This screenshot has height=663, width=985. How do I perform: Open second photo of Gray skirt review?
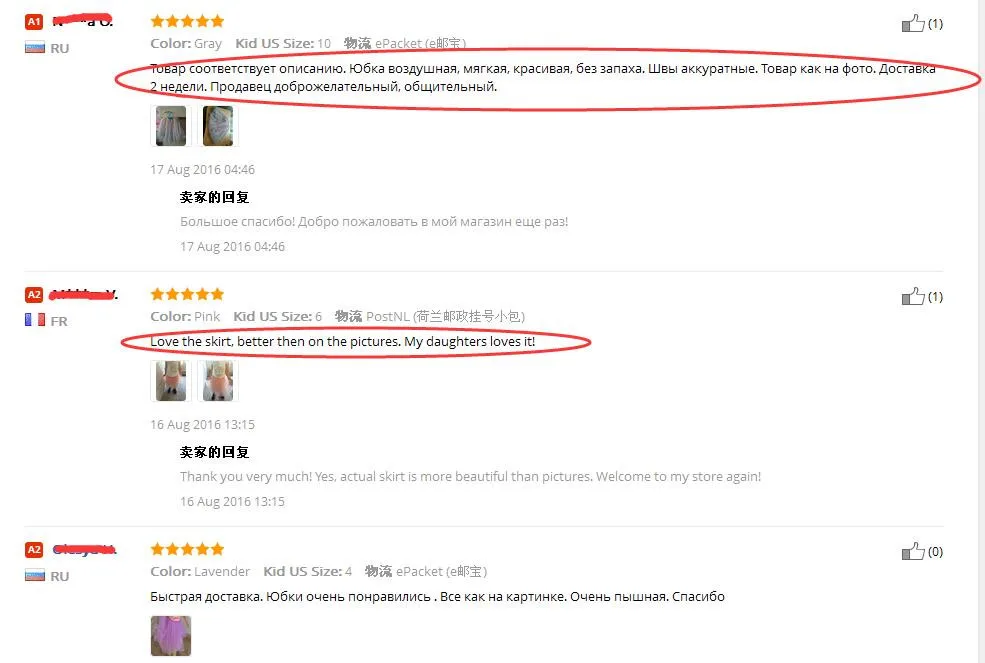[218, 126]
